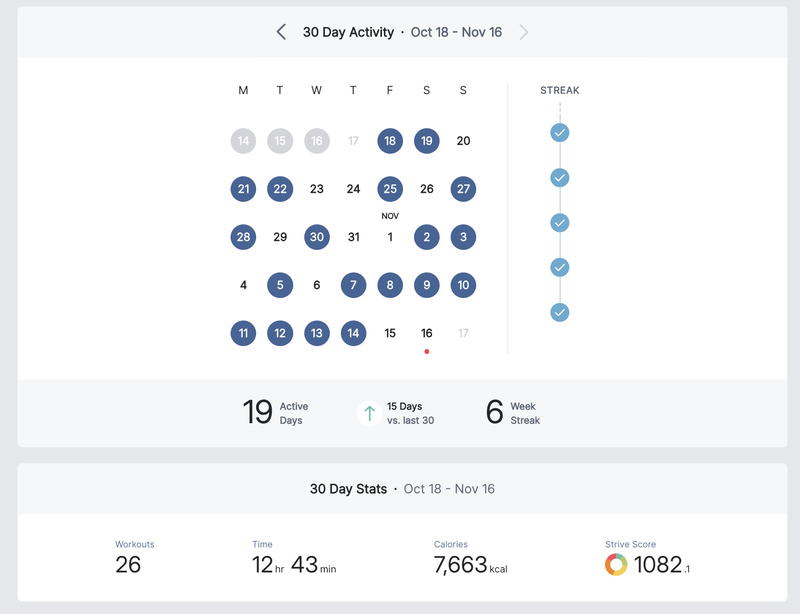Click the Strive Score ring icon
Image resolution: width=800 pixels, height=614 pixels.
click(x=616, y=565)
